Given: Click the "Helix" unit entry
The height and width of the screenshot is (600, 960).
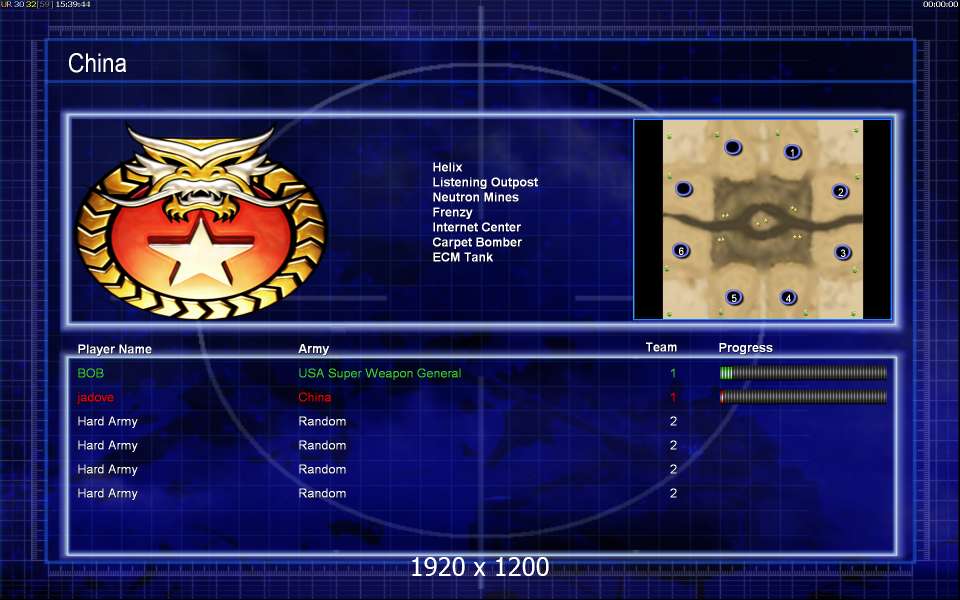Looking at the screenshot, I should (x=447, y=167).
